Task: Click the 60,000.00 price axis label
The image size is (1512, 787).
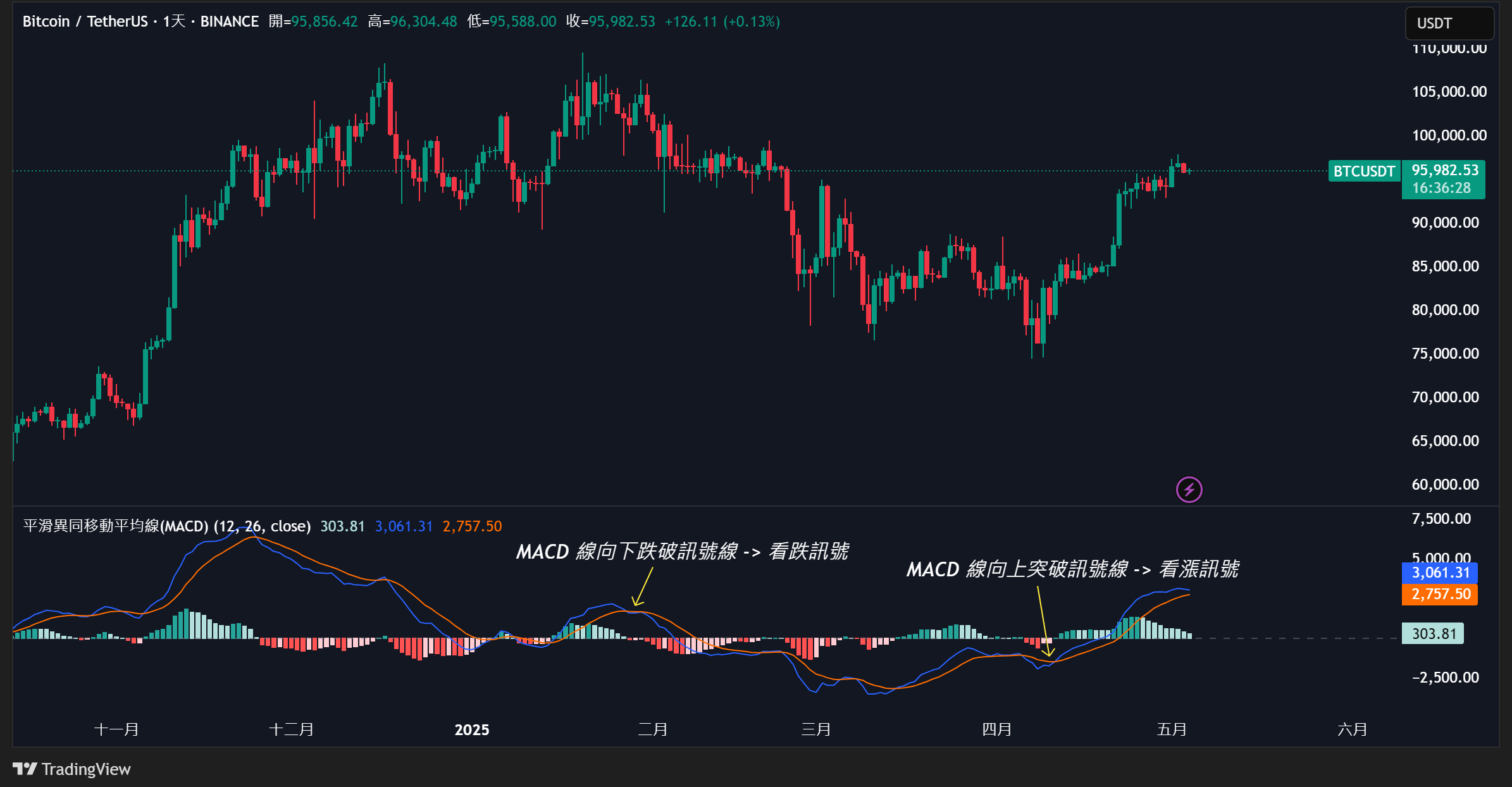Action: [1446, 485]
